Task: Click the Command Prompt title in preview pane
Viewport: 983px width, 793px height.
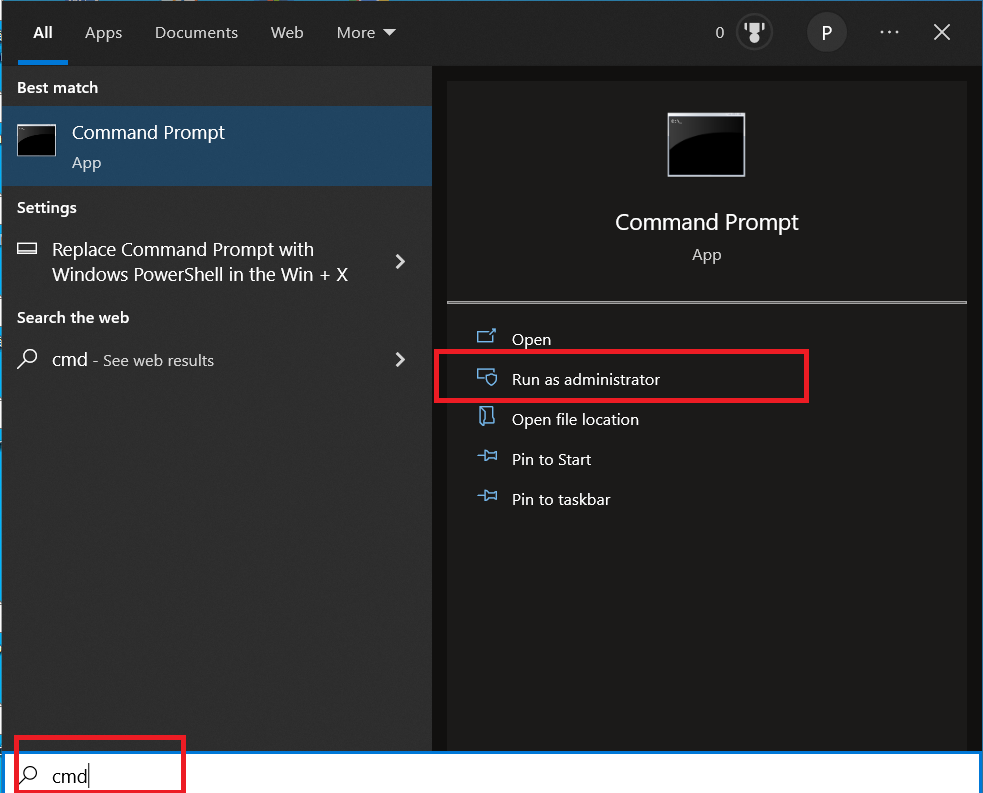Action: (707, 223)
